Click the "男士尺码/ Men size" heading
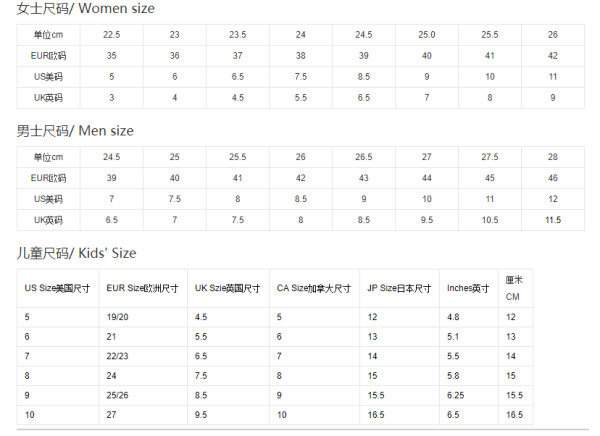 pyautogui.click(x=75, y=131)
